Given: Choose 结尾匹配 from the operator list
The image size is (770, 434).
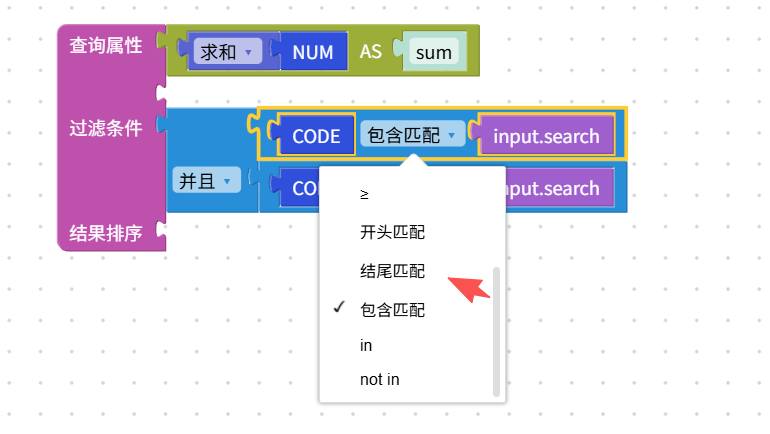Looking at the screenshot, I should point(392,270).
